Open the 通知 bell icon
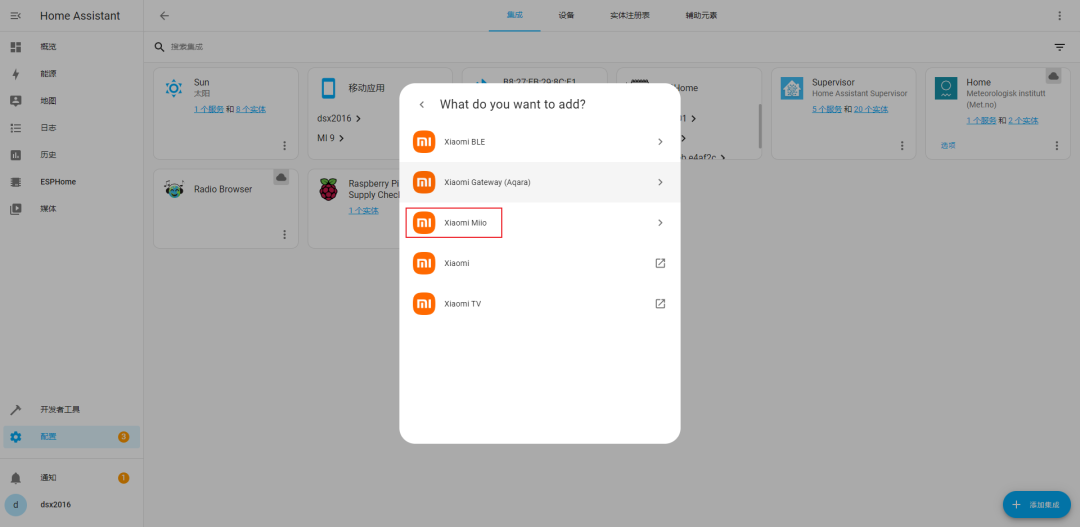The width and height of the screenshot is (1080, 527). 16,478
